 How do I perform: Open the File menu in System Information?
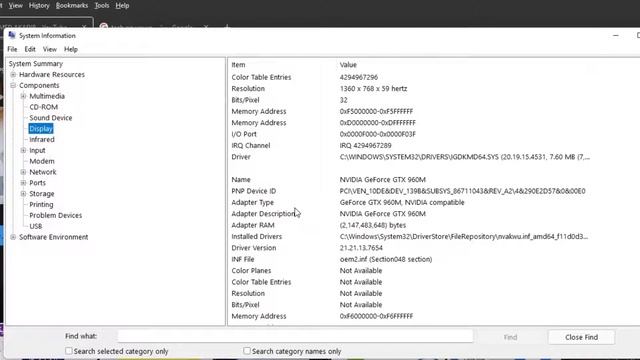tap(12, 49)
